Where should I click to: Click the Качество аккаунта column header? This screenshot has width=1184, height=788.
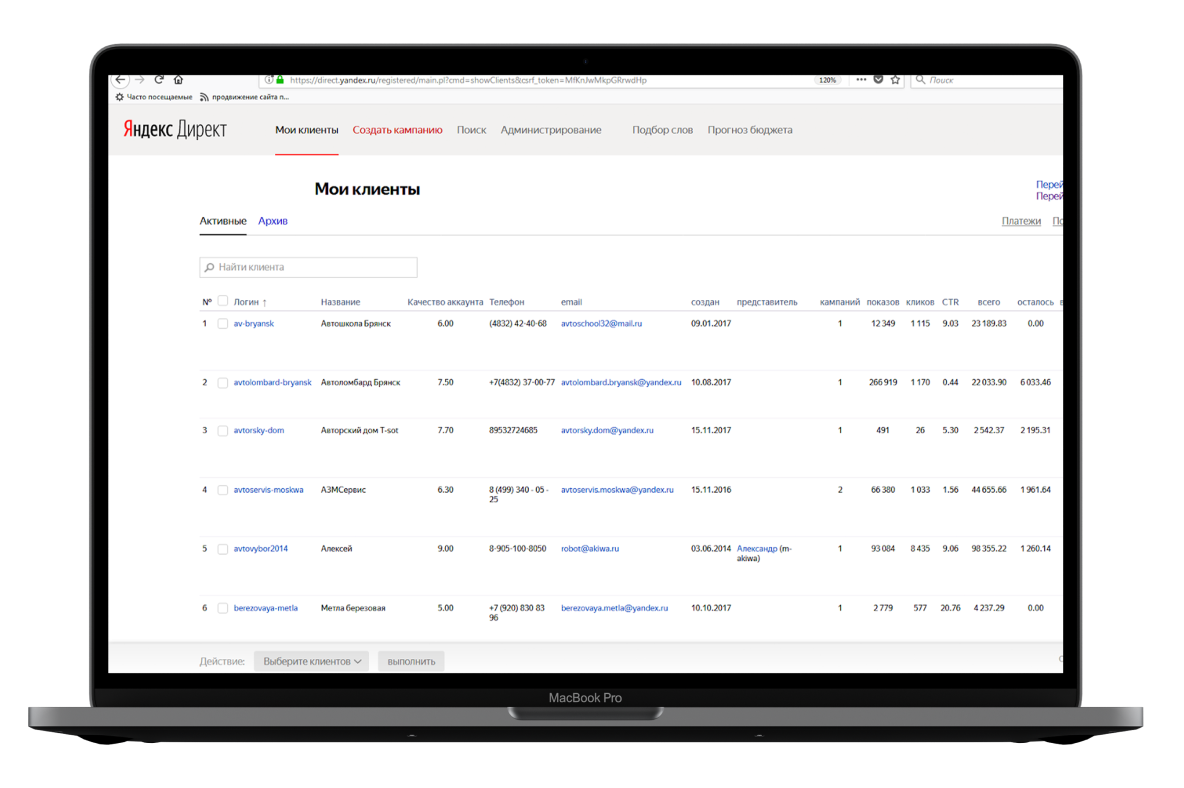(445, 302)
